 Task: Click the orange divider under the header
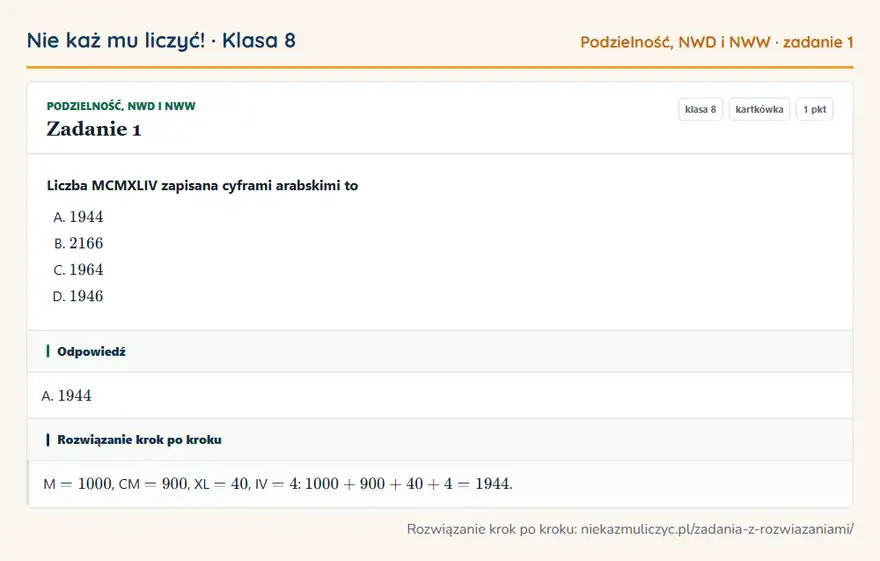pos(439,67)
